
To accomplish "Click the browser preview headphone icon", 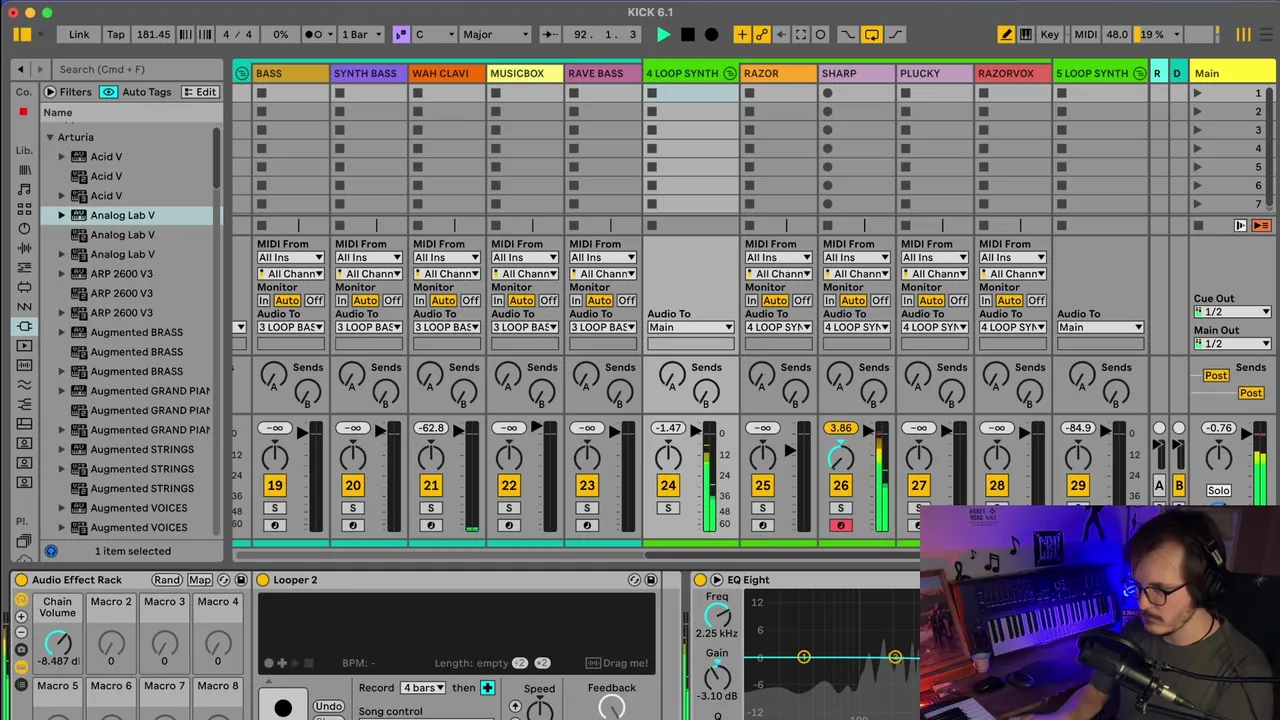I will [51, 551].
